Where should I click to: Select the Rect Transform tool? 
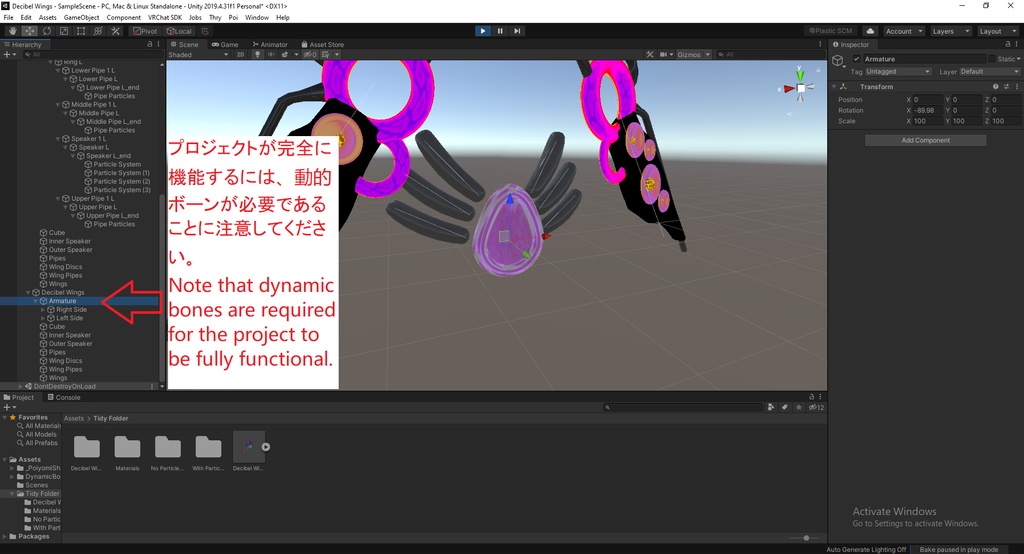click(80, 31)
